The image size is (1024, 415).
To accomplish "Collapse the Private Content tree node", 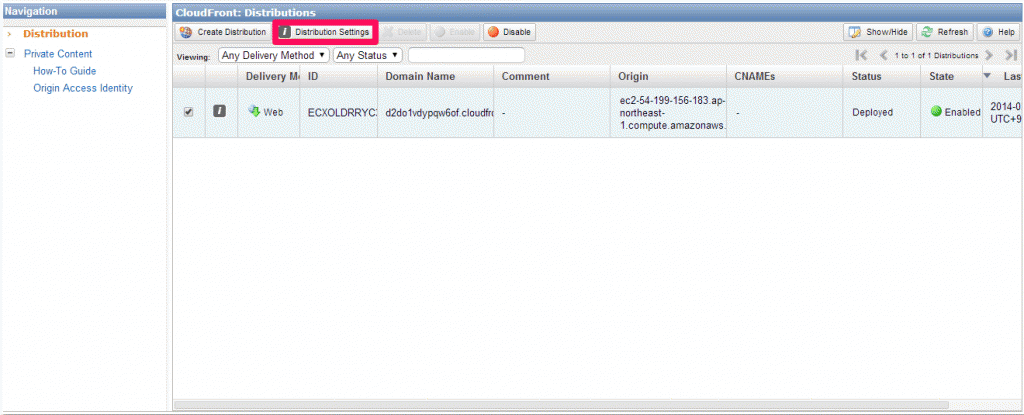I will 10,54.
